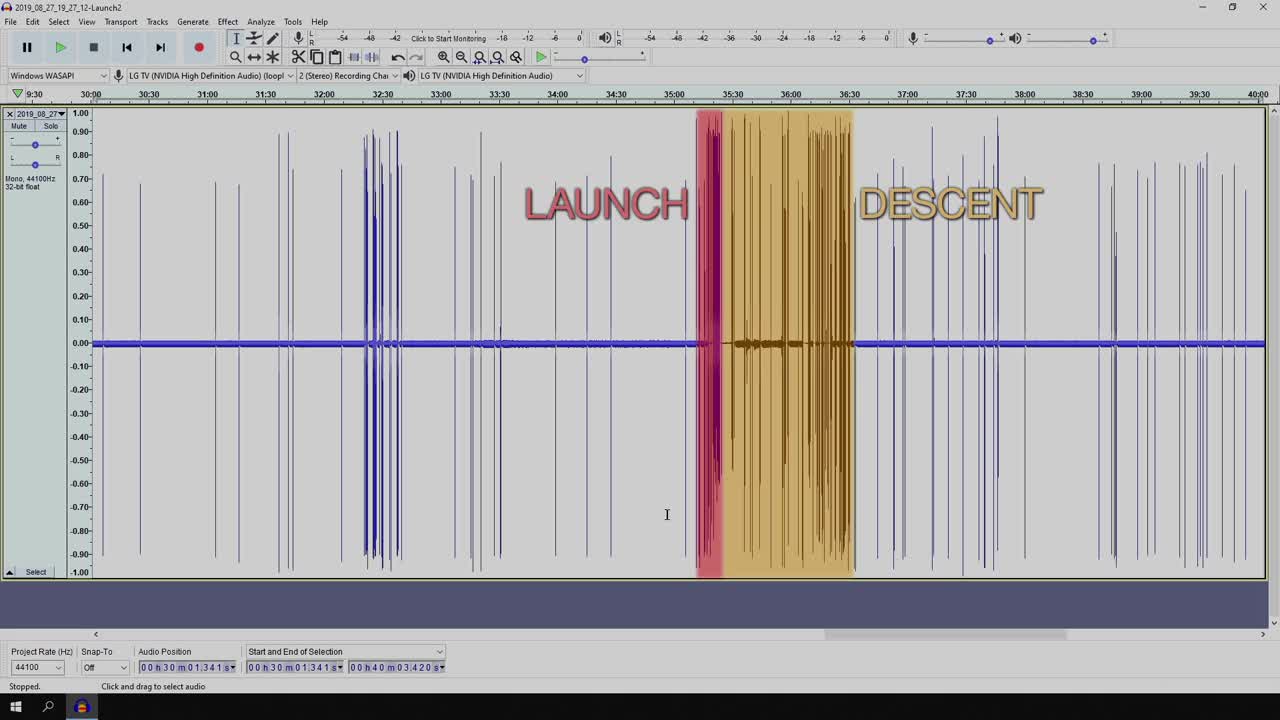Open the Analyze menu
Screen dimensions: 1280x720
click(261, 21)
